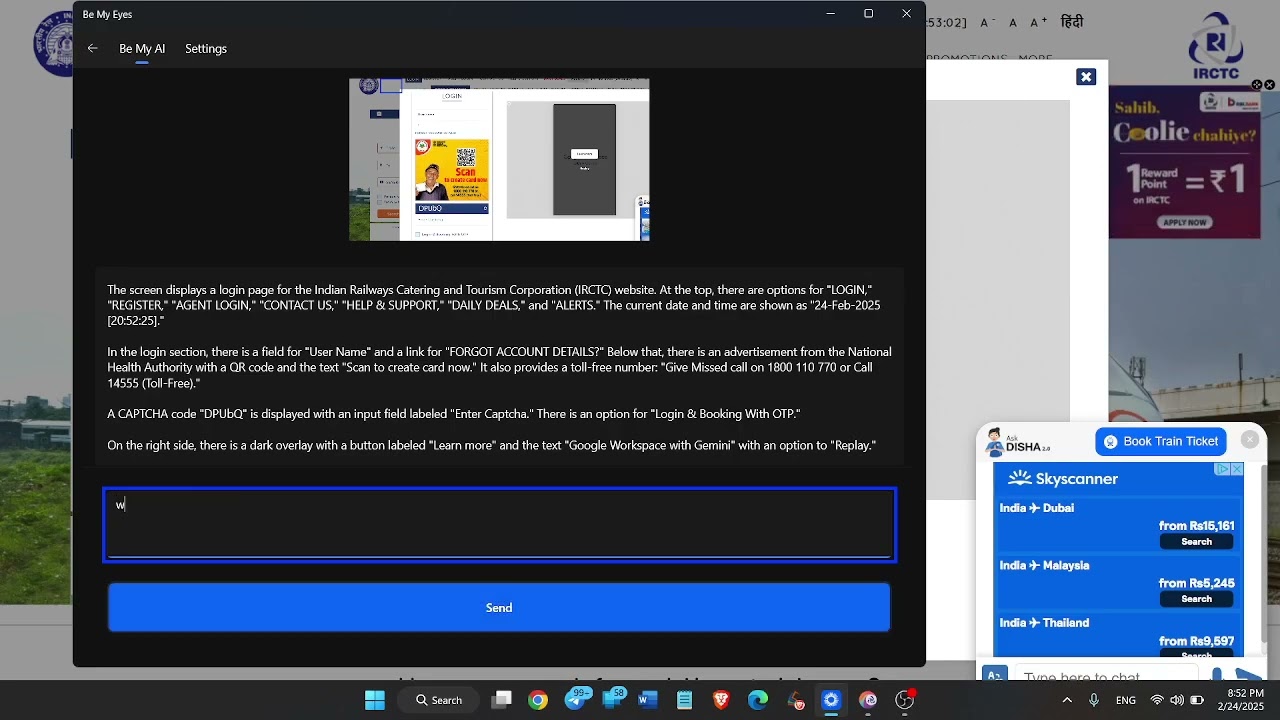This screenshot has width=1280, height=720.
Task: Close the Coolie reward ad with round X
Action: (x=1269, y=85)
